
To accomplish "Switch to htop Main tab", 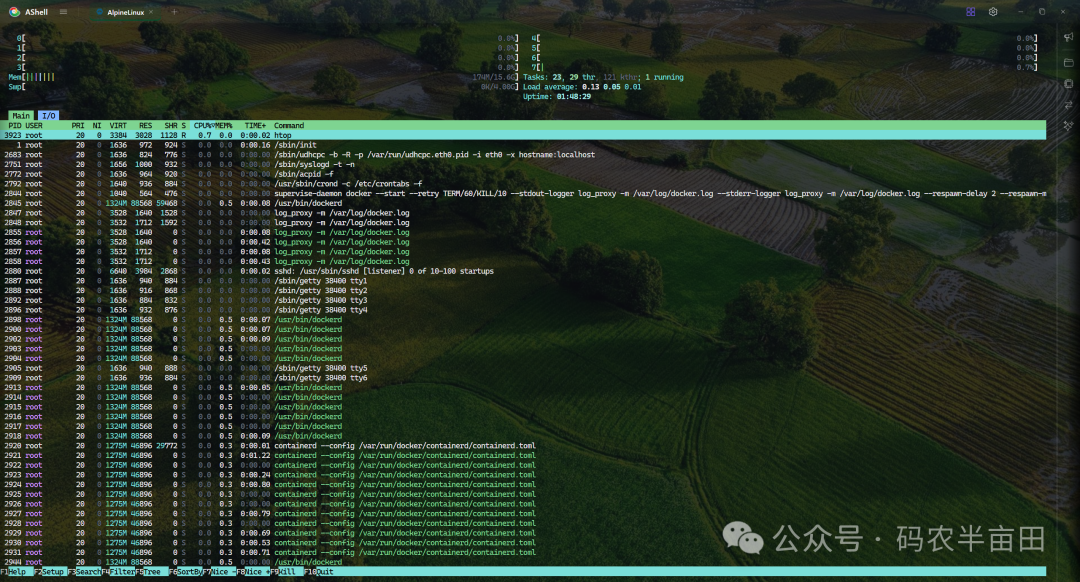I will click(x=21, y=116).
